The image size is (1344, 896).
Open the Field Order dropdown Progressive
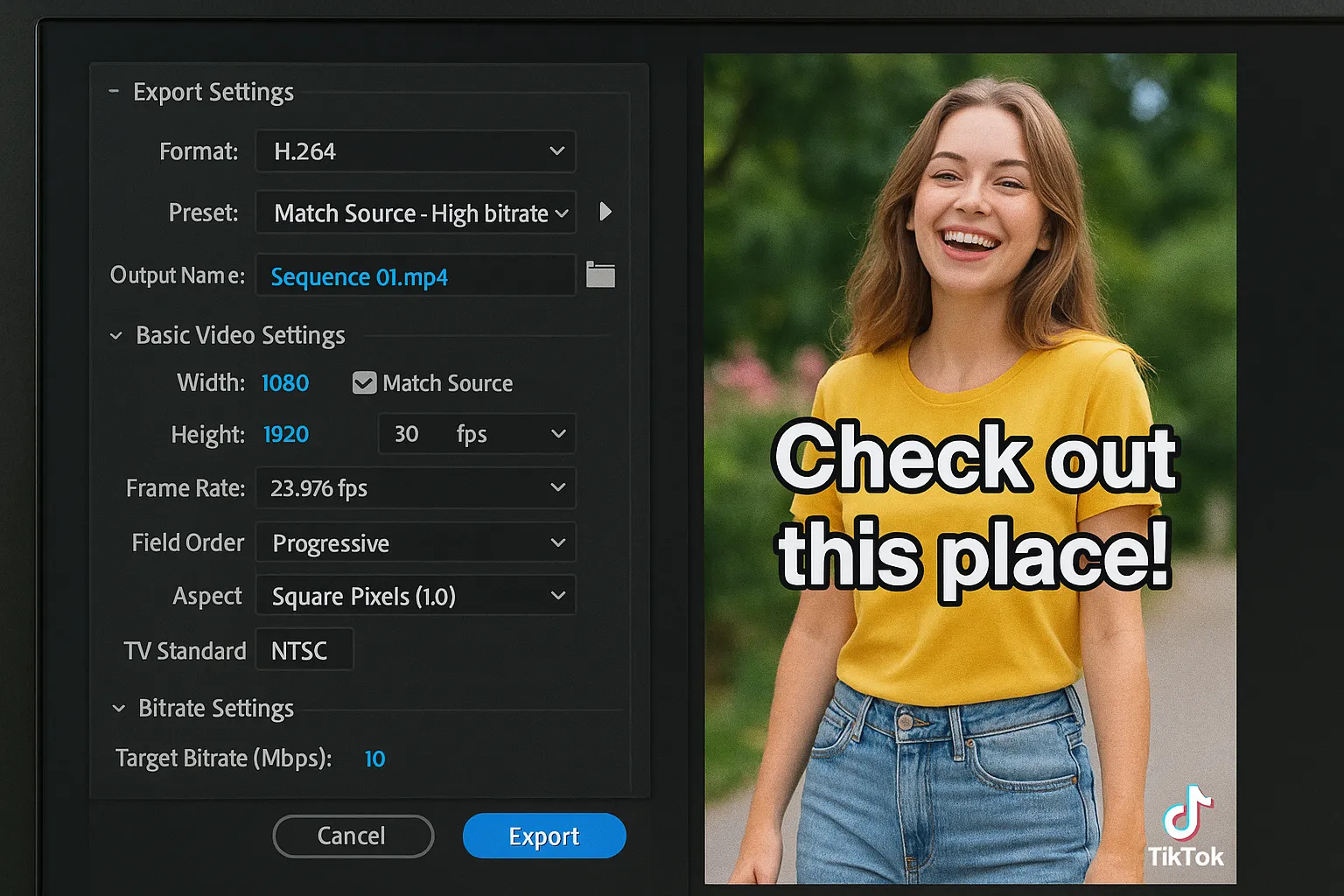pos(416,542)
